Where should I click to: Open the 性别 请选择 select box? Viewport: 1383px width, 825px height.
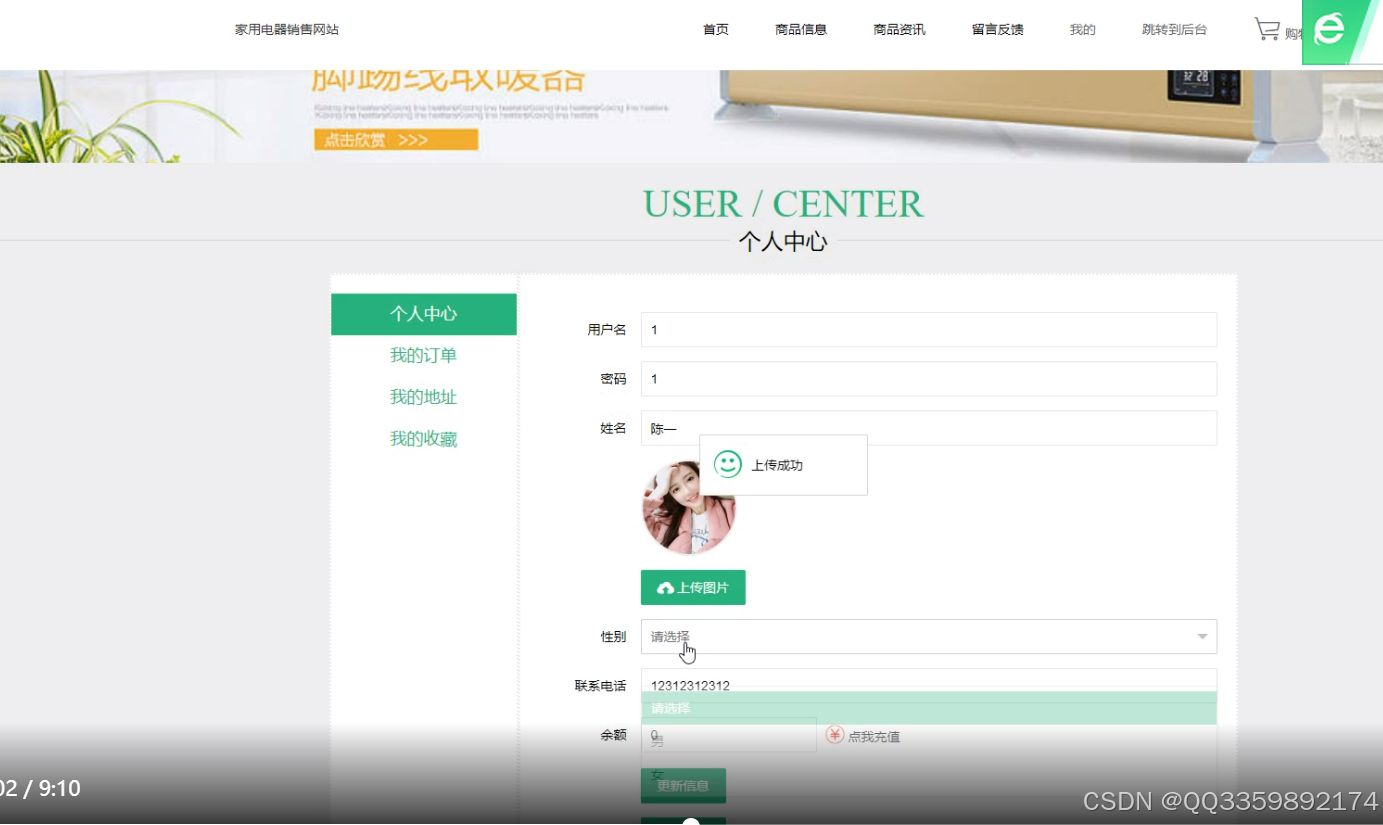tap(928, 637)
